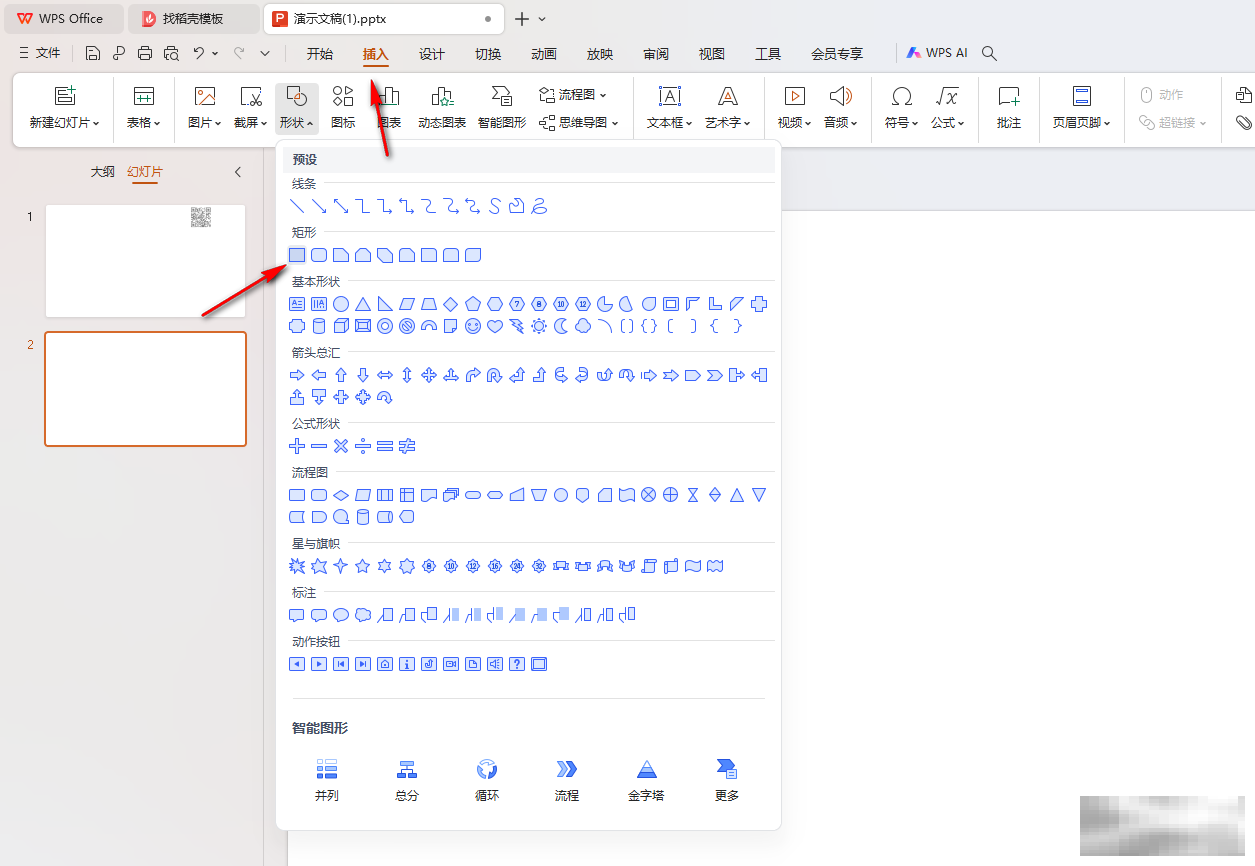Switch to the 大纲 outline view
This screenshot has height=866, width=1255.
tap(102, 172)
